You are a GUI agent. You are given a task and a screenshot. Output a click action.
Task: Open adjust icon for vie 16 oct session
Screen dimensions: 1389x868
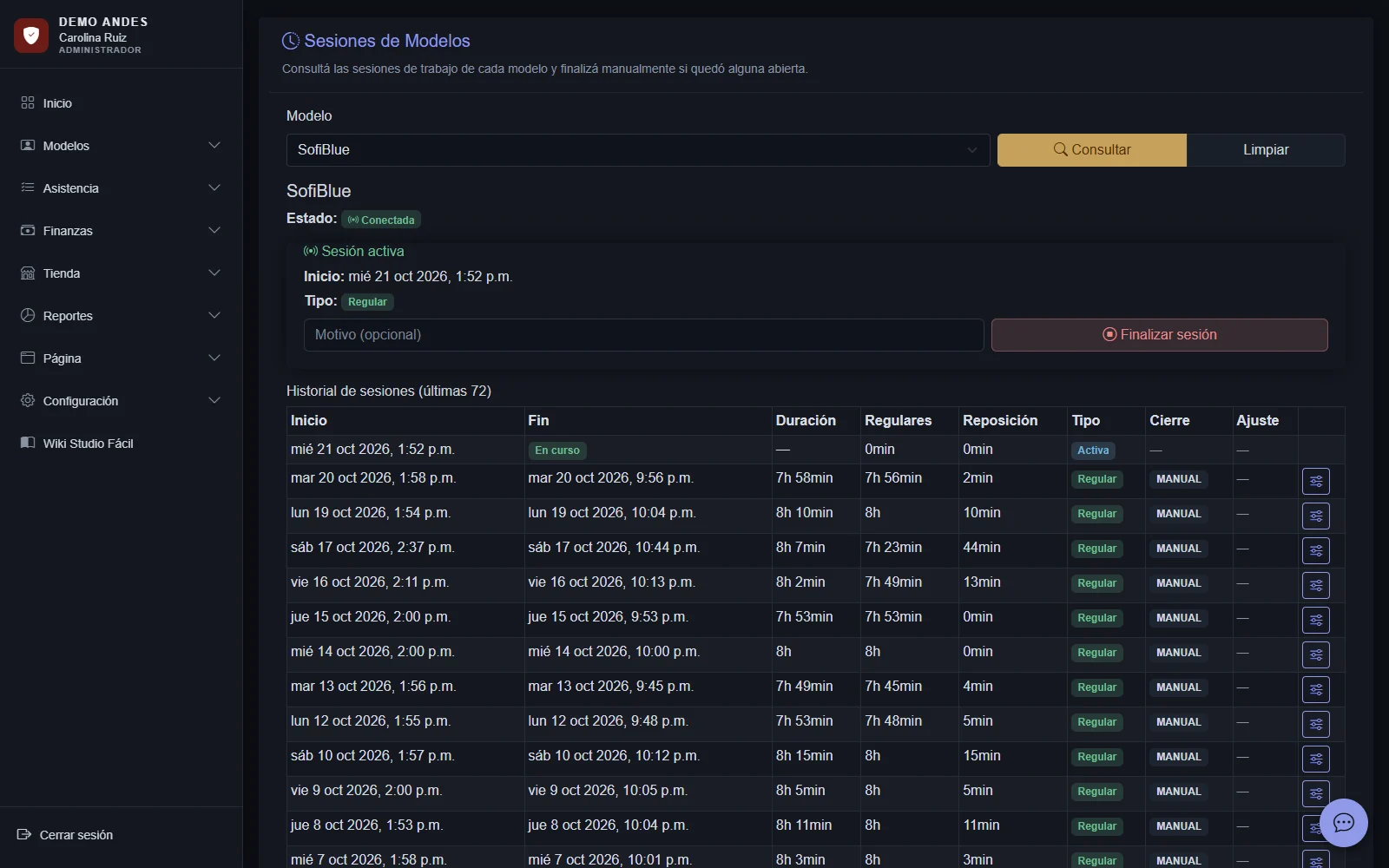pyautogui.click(x=1316, y=585)
